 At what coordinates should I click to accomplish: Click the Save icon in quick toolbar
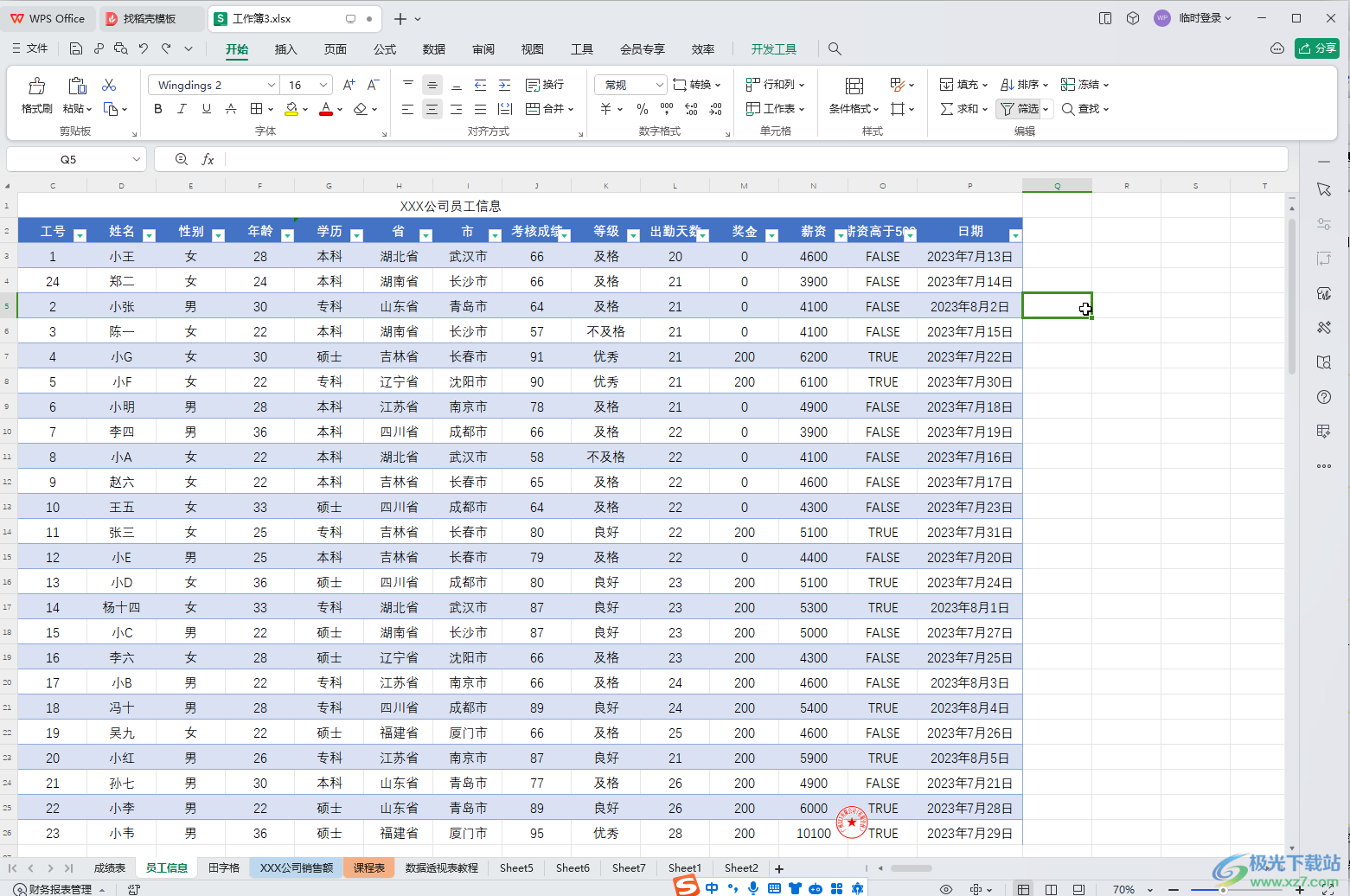point(76,48)
